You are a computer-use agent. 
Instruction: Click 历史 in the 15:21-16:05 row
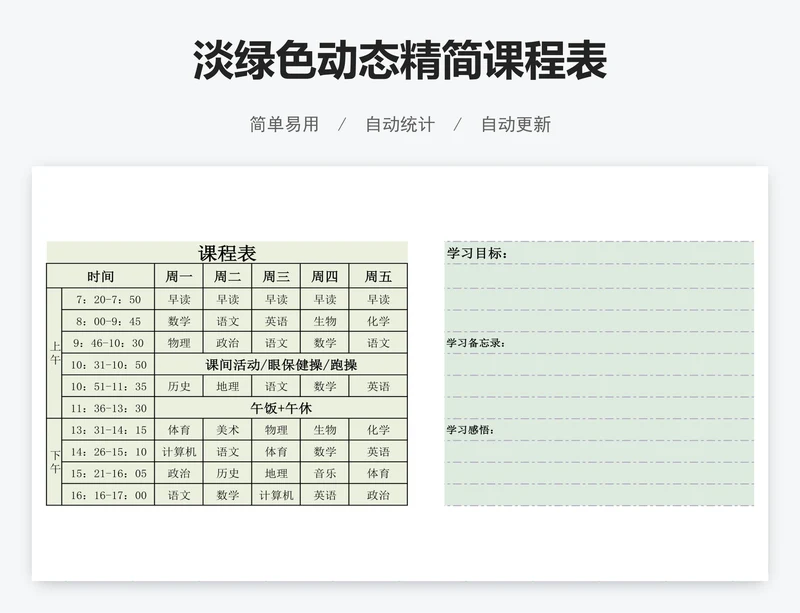point(228,473)
